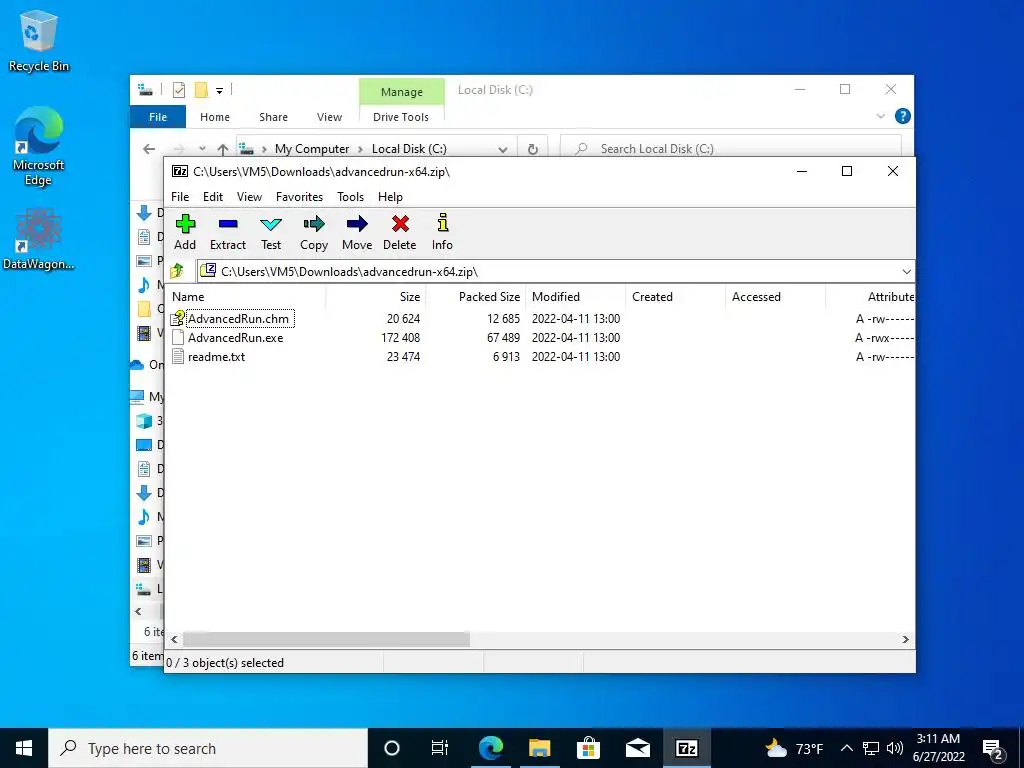
Task: Click Explorer's back arrow
Action: (149, 149)
